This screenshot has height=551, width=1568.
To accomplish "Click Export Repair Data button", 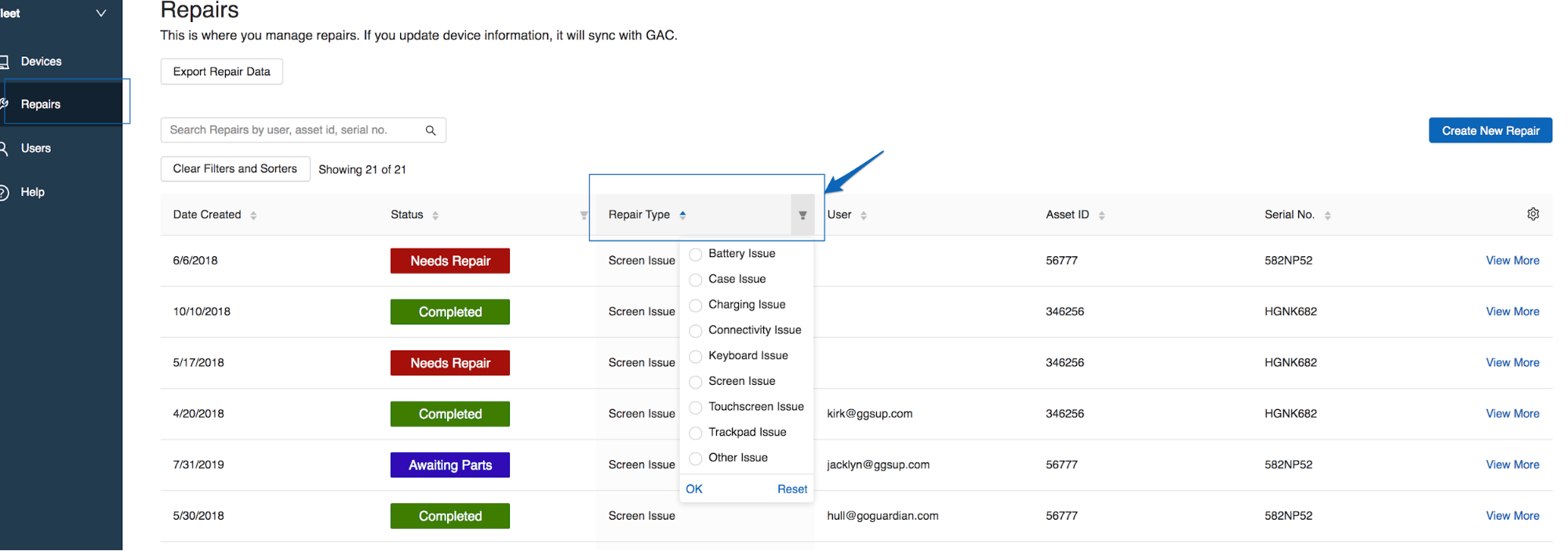I will (x=222, y=71).
